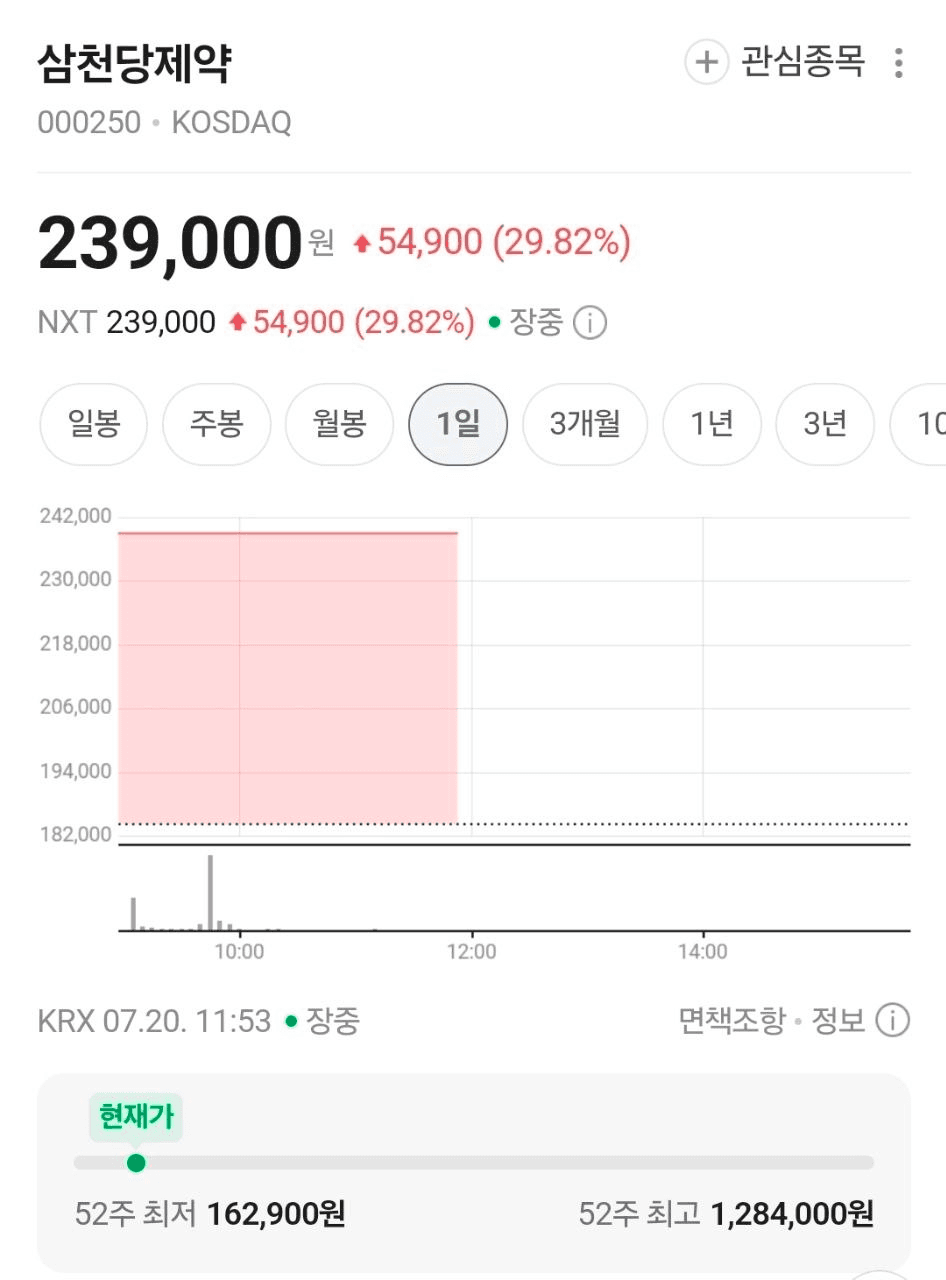Select the 일봉 chart period
This screenshot has width=946, height=1280.
pyautogui.click(x=94, y=424)
